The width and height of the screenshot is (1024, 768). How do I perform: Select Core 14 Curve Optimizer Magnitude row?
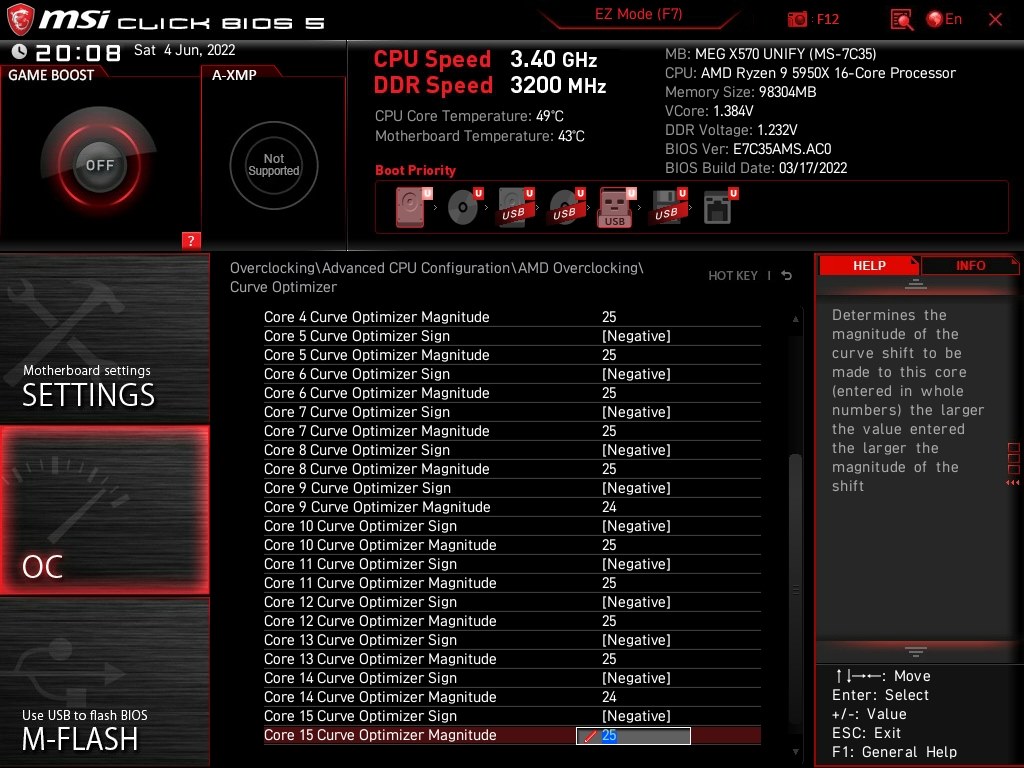(512, 697)
